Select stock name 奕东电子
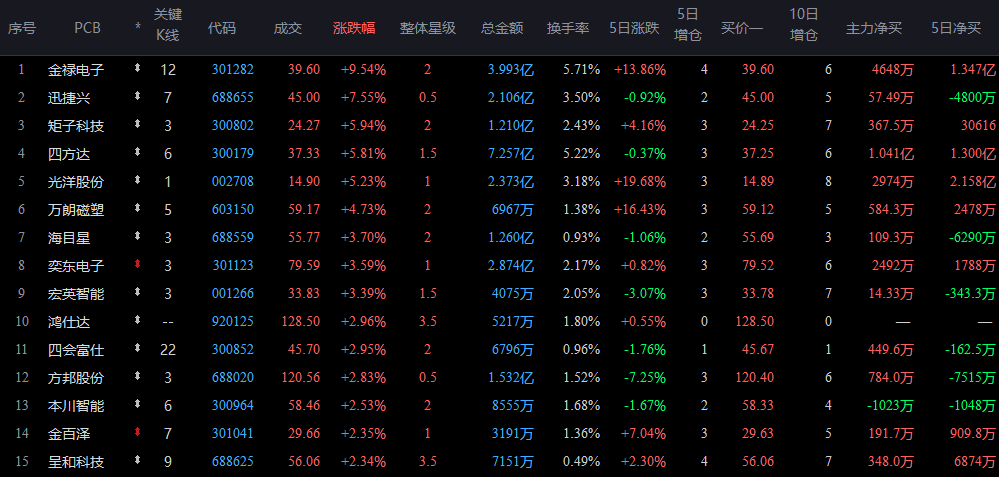999x477 pixels. pos(76,266)
